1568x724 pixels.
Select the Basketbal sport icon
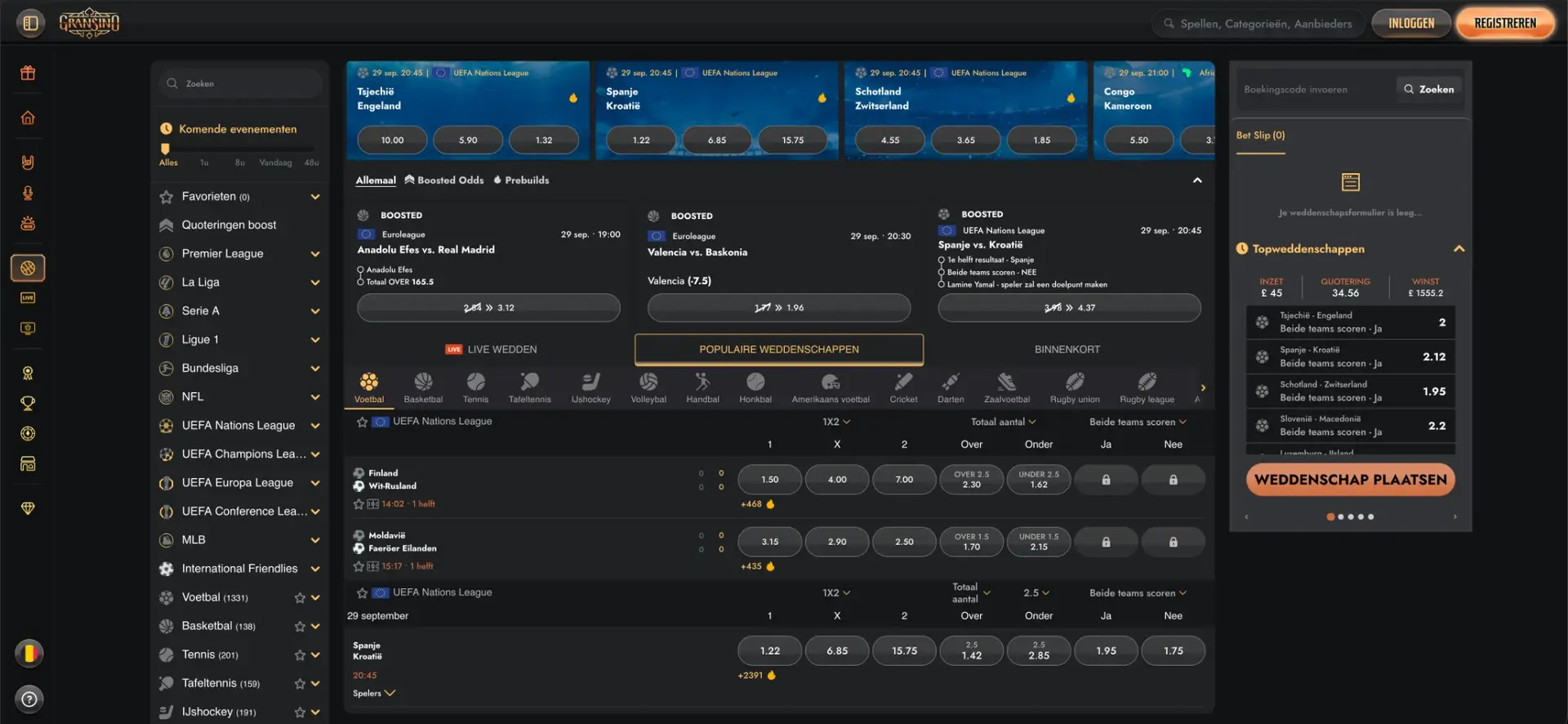pos(423,387)
